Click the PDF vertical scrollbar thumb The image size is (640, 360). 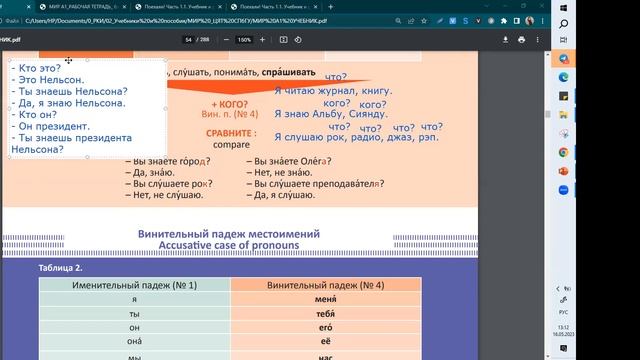[548, 114]
